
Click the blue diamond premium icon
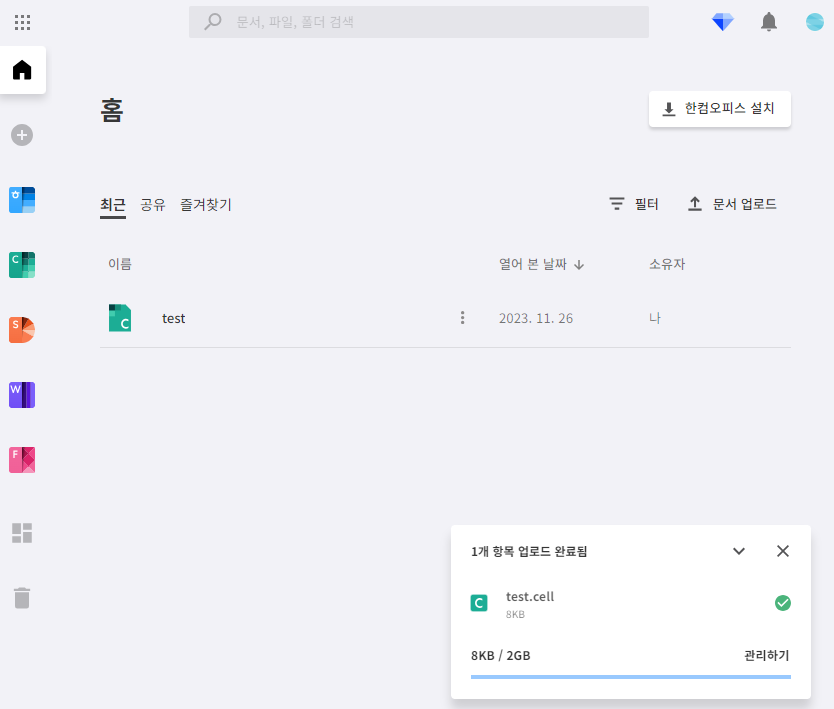point(722,22)
